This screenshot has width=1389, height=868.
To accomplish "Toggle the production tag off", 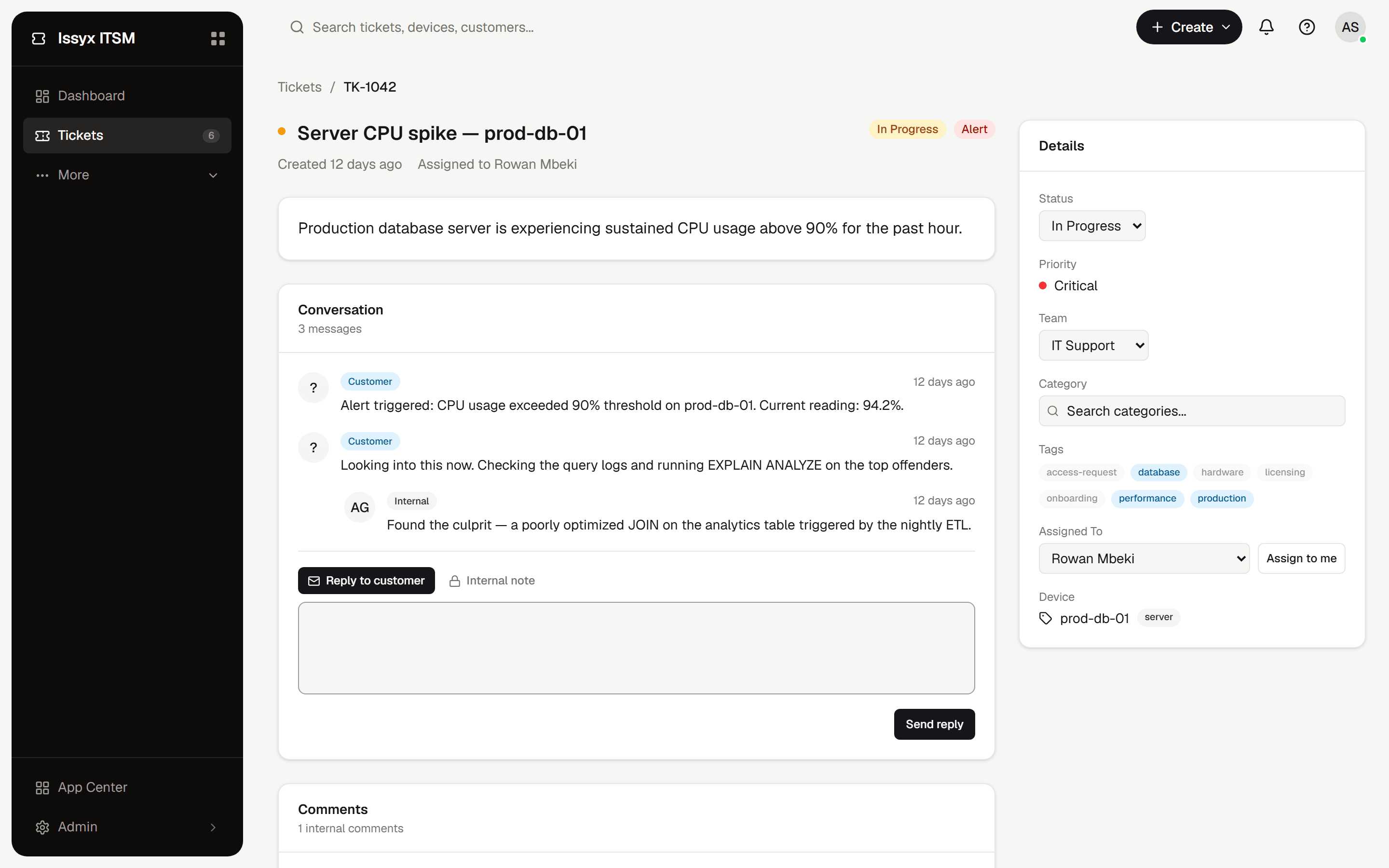I will click(1221, 498).
